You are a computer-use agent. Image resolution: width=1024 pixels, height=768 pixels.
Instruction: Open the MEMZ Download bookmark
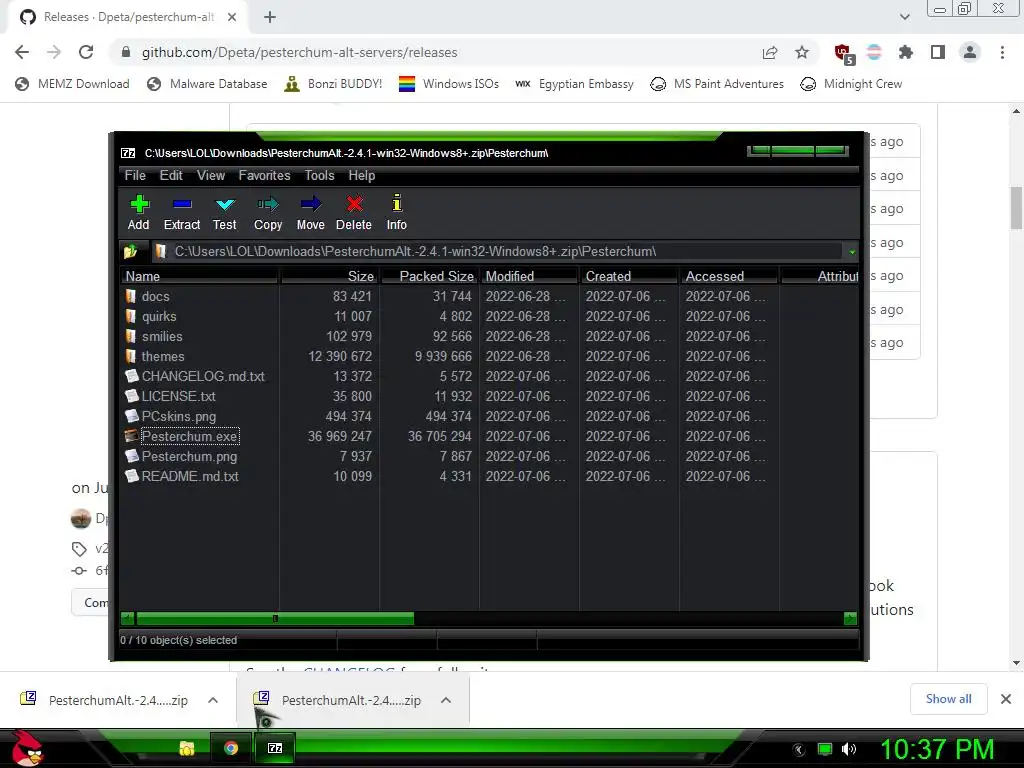click(x=72, y=84)
